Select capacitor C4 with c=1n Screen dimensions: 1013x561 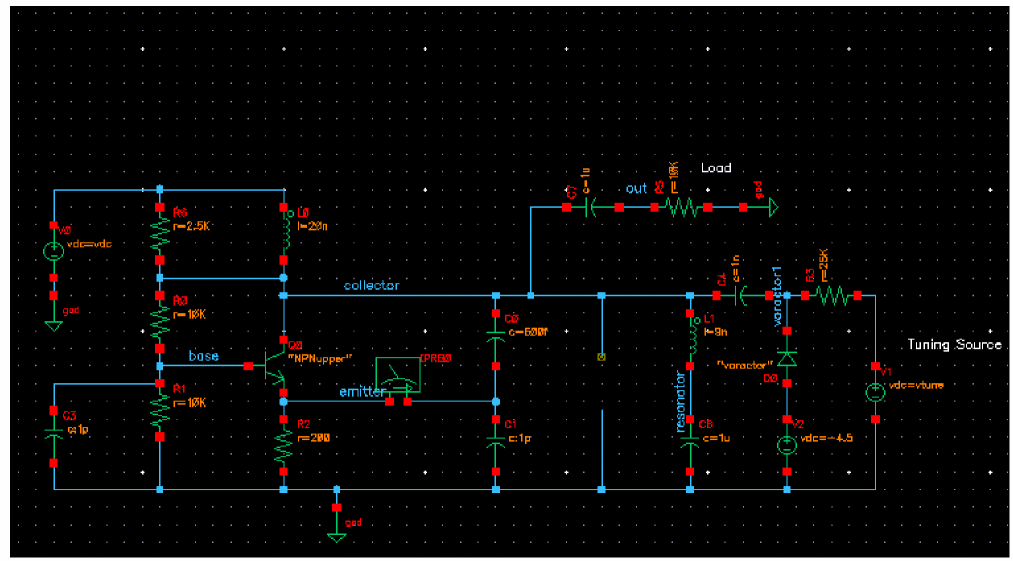(x=742, y=295)
